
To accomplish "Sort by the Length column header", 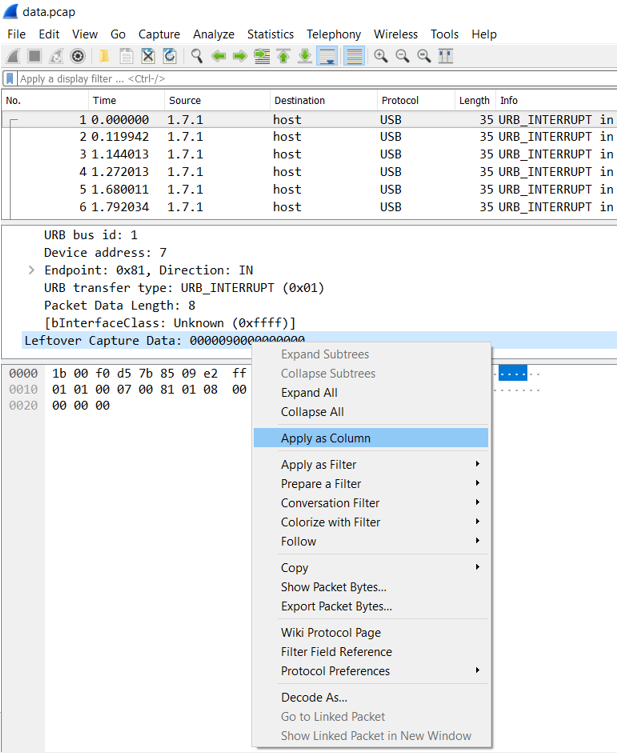I will pos(474,100).
